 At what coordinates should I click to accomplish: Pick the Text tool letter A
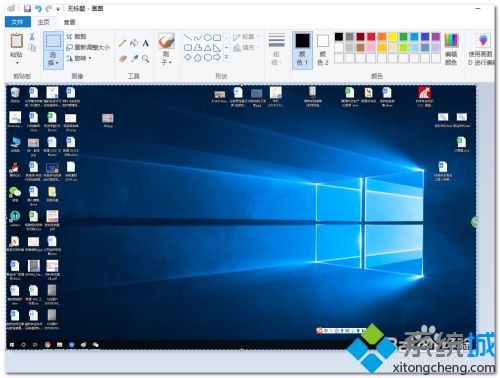pyautogui.click(x=146, y=43)
